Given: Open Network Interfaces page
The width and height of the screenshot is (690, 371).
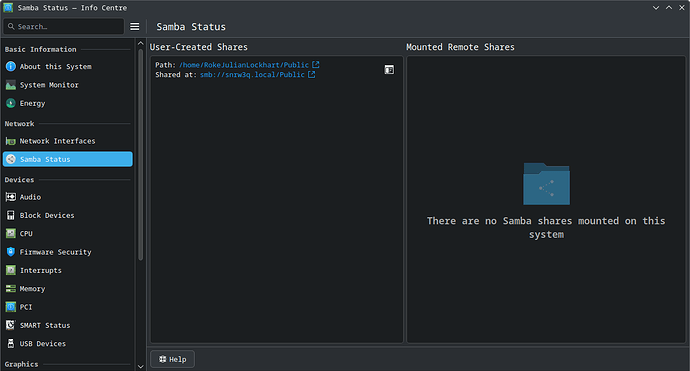Looking at the screenshot, I should 68,141.
